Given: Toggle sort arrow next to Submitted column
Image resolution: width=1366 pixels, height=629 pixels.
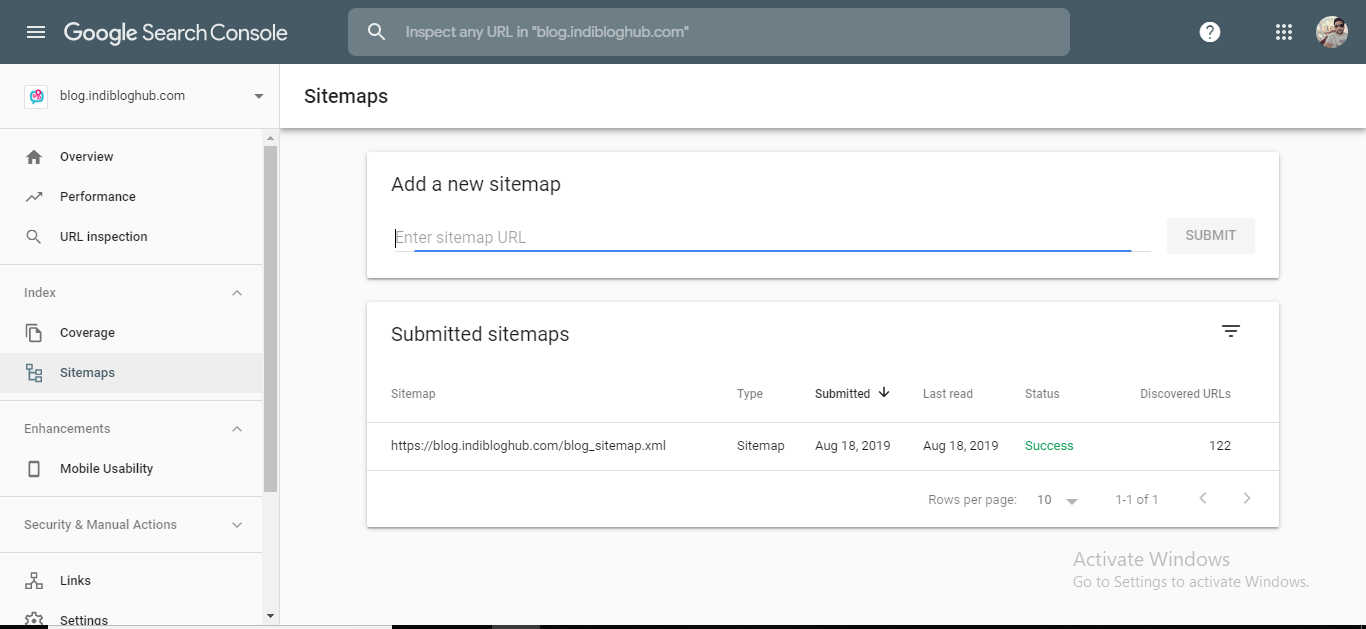Looking at the screenshot, I should pos(884,393).
